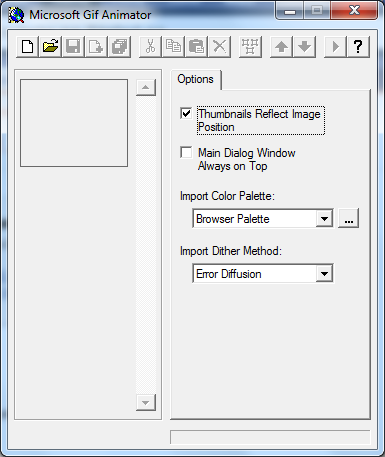Click the ellipsis browse palette button

349,219
